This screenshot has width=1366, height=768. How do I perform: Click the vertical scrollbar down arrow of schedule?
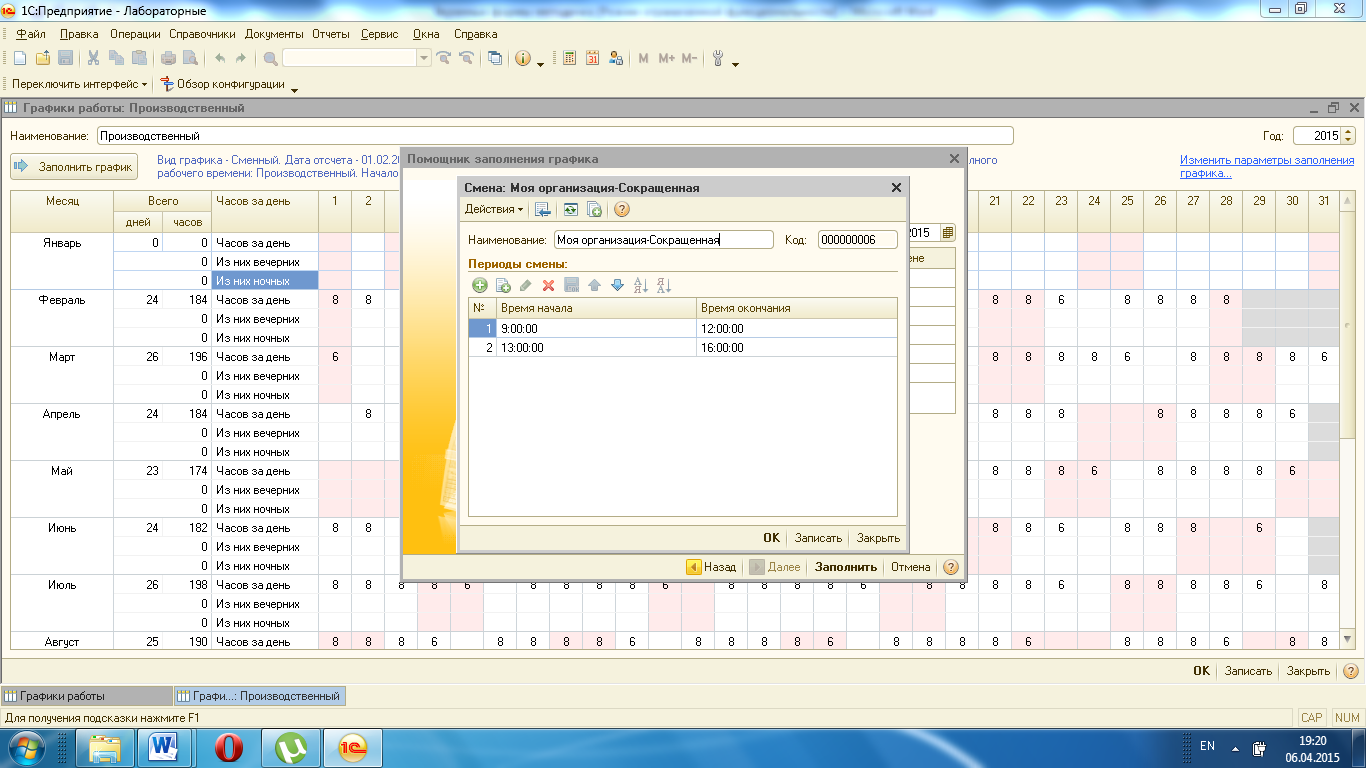(x=1347, y=638)
